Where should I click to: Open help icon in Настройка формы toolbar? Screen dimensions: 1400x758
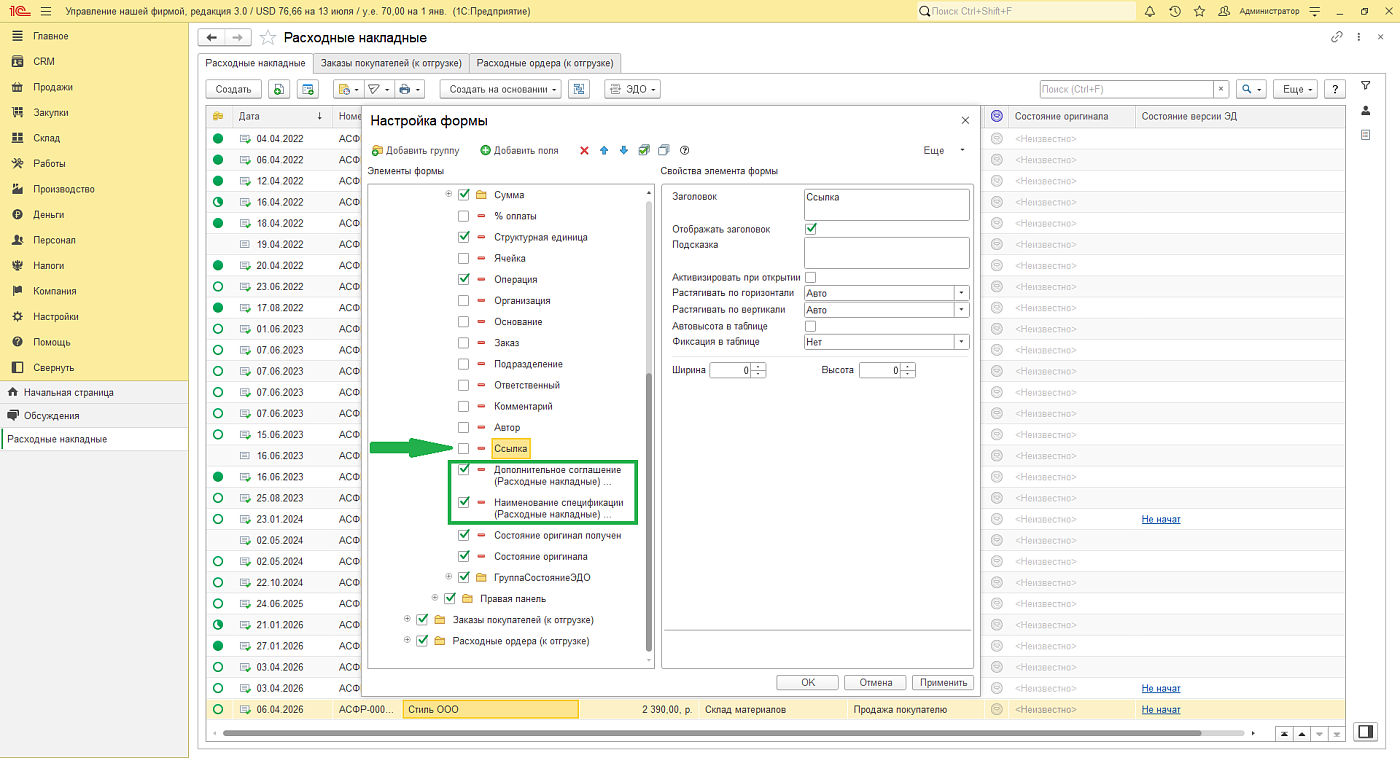pyautogui.click(x=685, y=151)
